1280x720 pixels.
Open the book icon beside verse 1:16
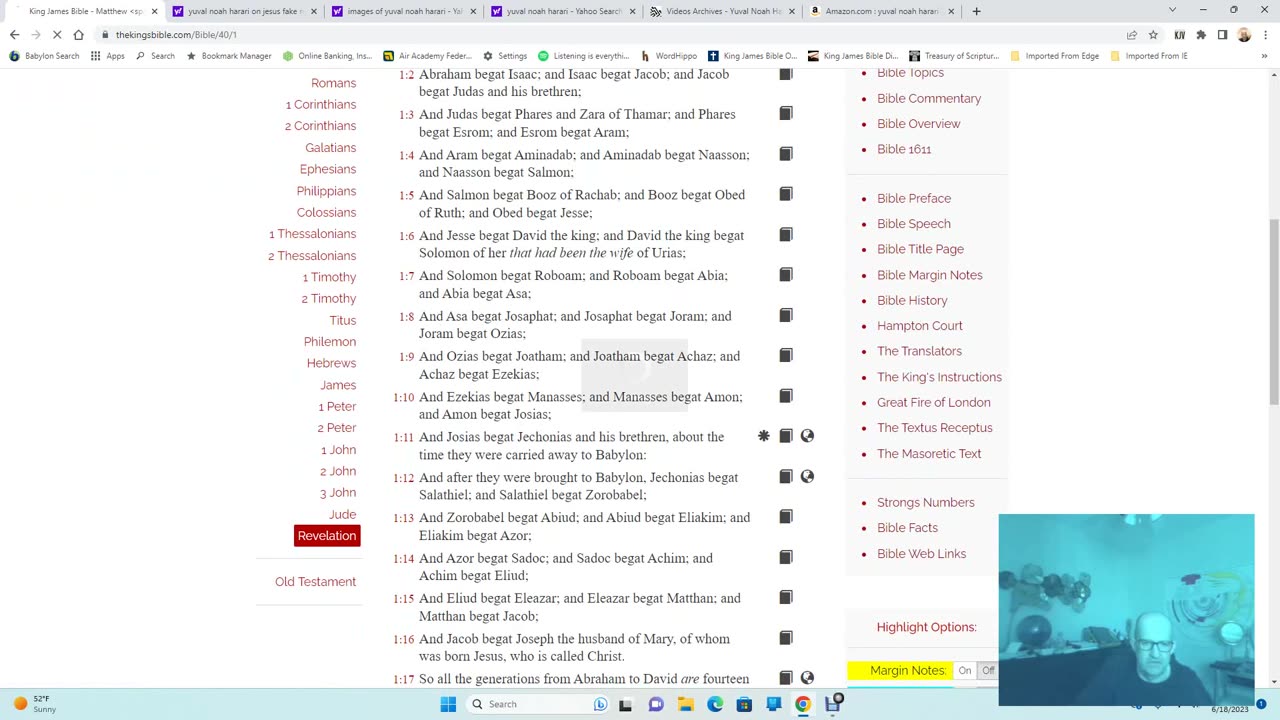click(x=786, y=638)
